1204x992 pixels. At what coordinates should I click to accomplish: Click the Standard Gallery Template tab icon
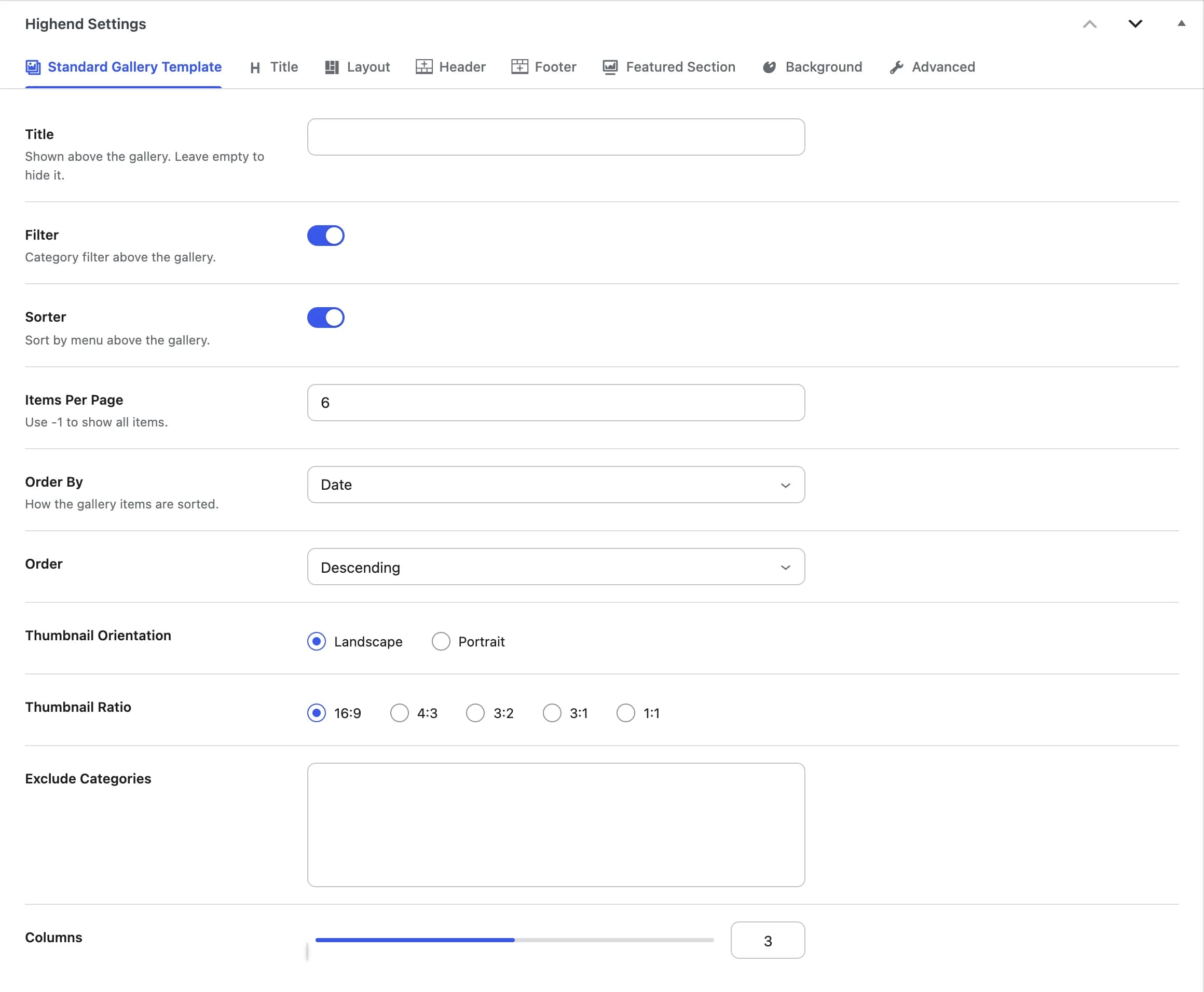coord(33,67)
